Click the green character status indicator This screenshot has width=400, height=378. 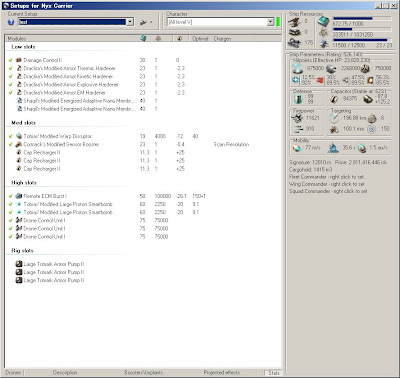pos(278,22)
